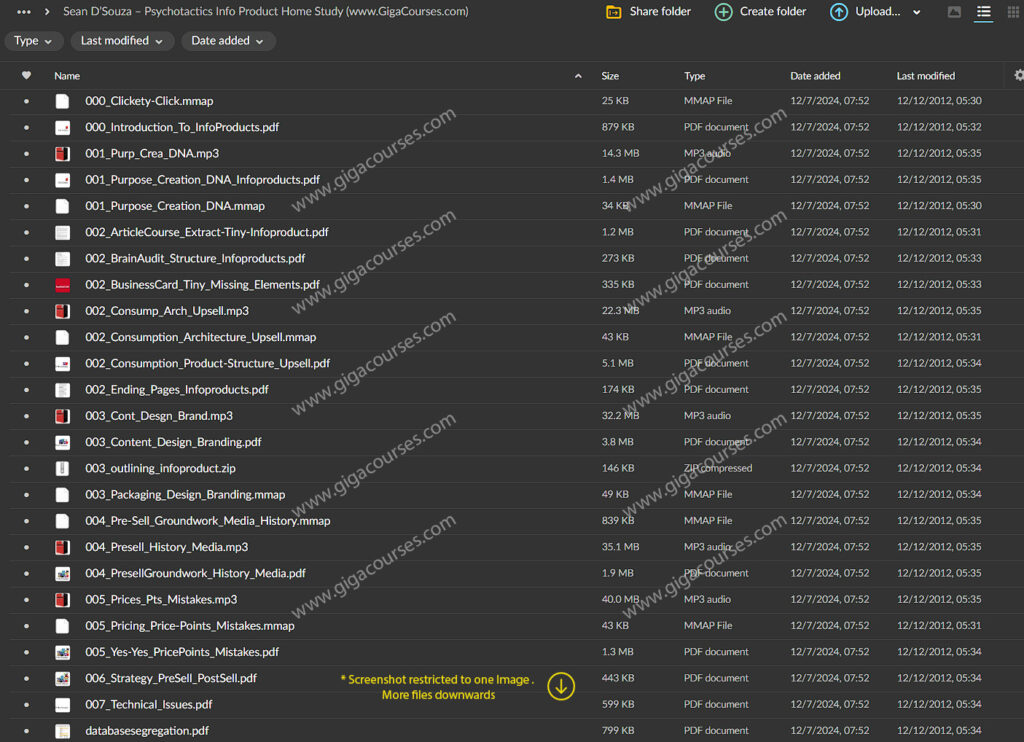Click the MP3 icon for 001_Purp_Crea_DNA.mp3

tap(62, 154)
